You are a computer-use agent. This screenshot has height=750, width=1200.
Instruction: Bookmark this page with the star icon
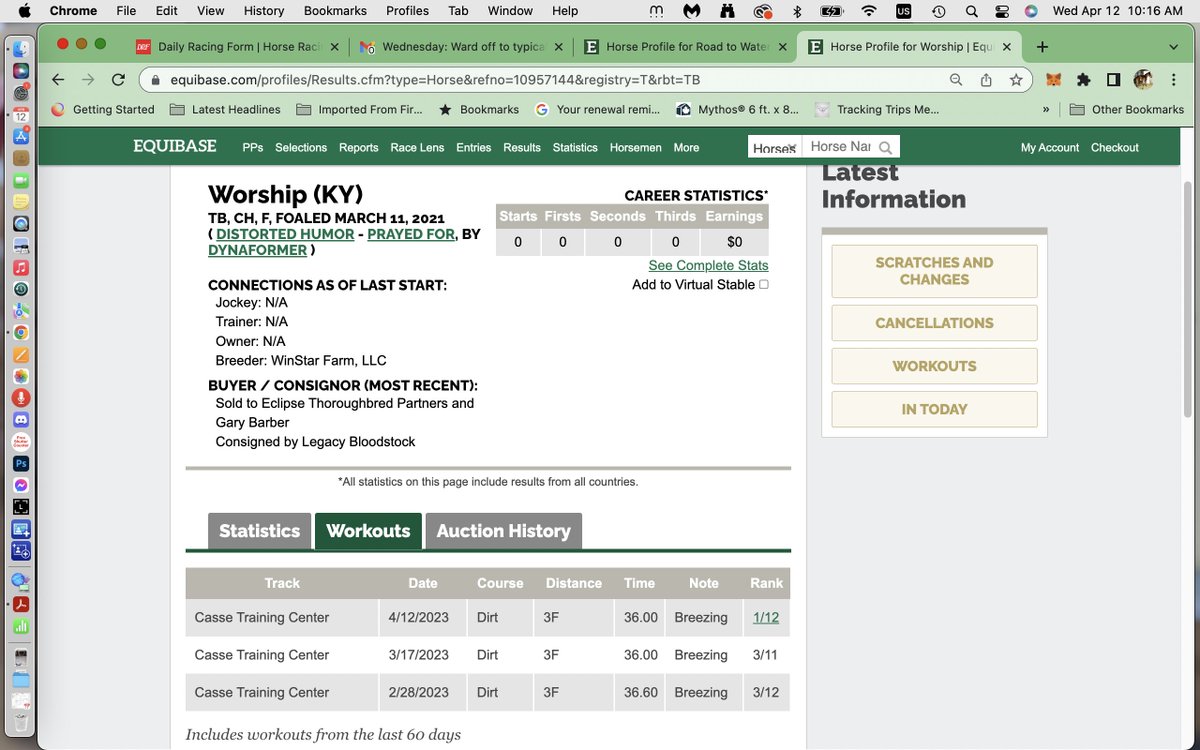(1016, 80)
